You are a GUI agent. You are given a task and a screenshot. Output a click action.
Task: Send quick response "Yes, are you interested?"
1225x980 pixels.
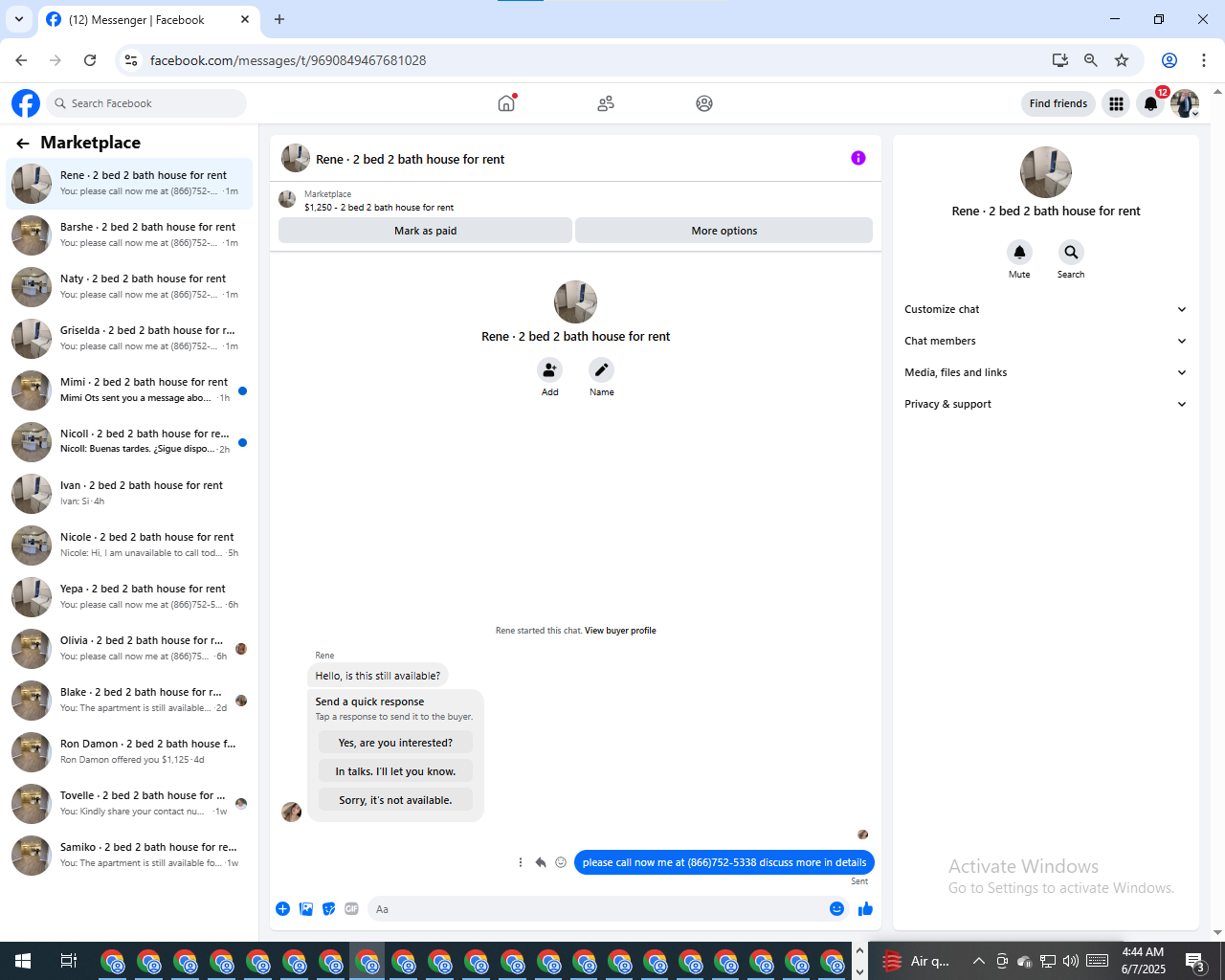pyautogui.click(x=395, y=743)
